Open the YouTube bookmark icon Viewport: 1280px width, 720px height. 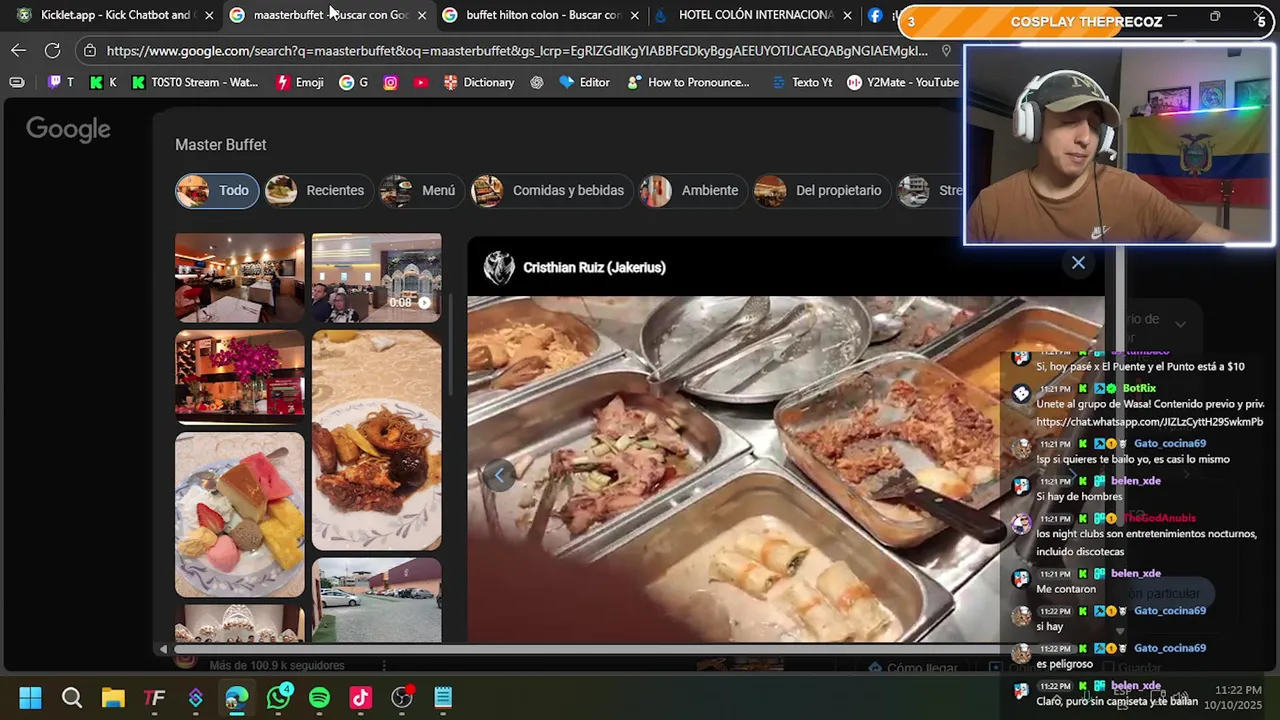[x=421, y=82]
